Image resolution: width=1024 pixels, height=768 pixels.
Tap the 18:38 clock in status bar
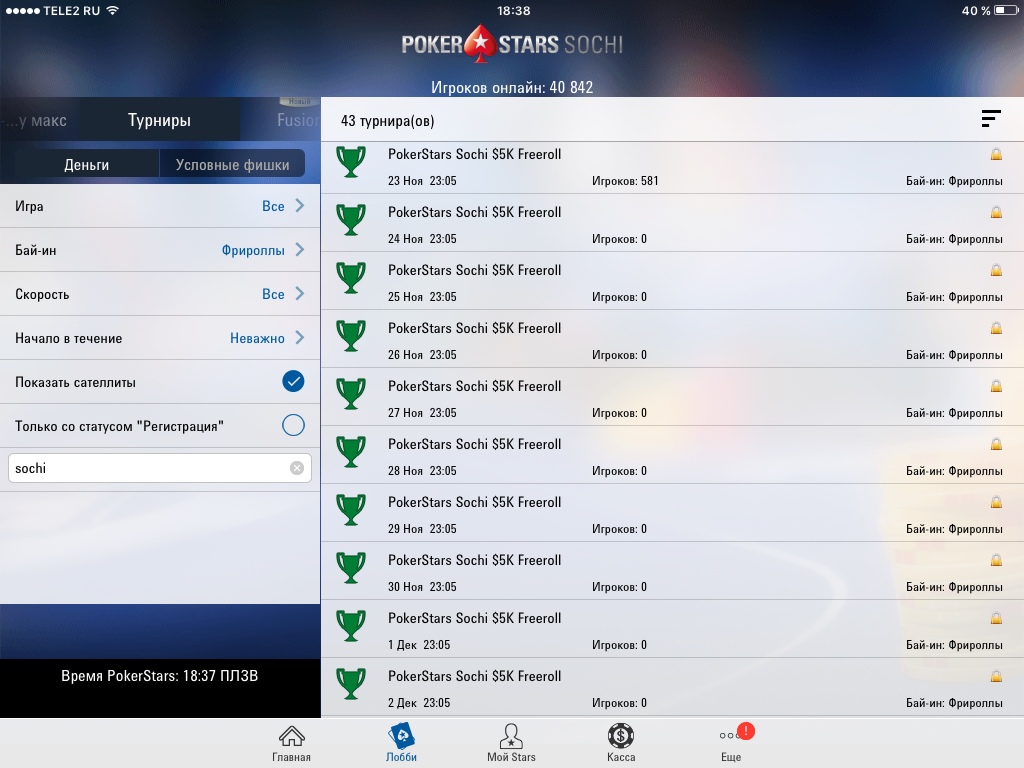coord(513,10)
